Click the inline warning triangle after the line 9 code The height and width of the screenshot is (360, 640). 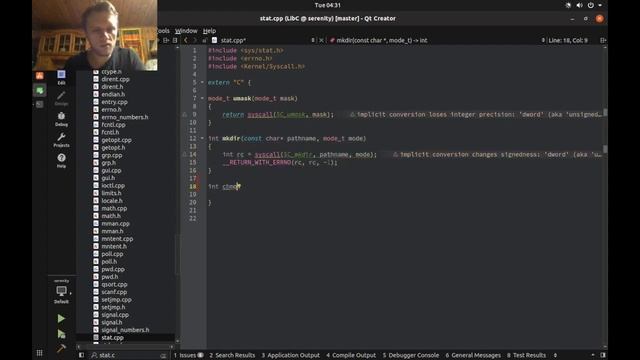(x=352, y=114)
